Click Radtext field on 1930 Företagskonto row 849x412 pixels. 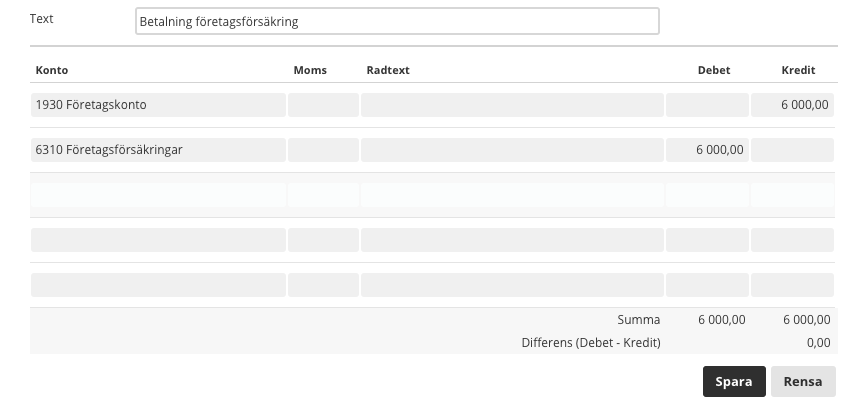[x=512, y=104]
